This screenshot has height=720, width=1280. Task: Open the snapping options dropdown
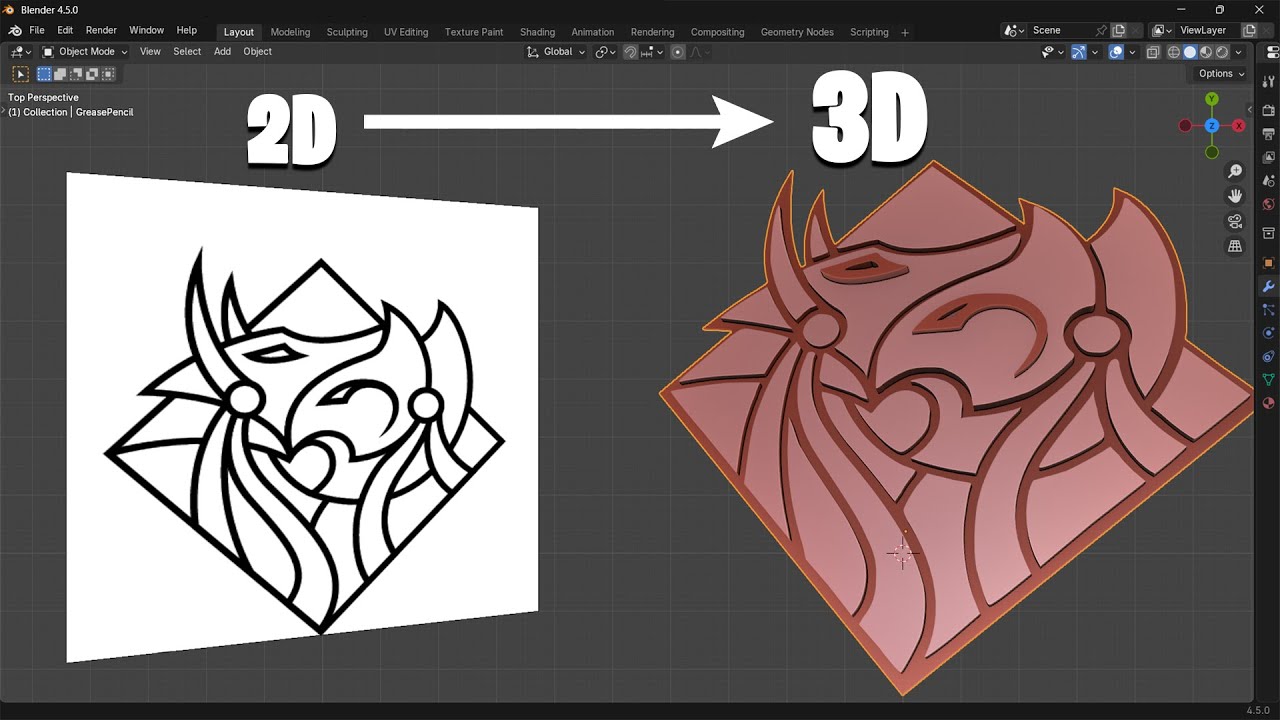tap(654, 52)
